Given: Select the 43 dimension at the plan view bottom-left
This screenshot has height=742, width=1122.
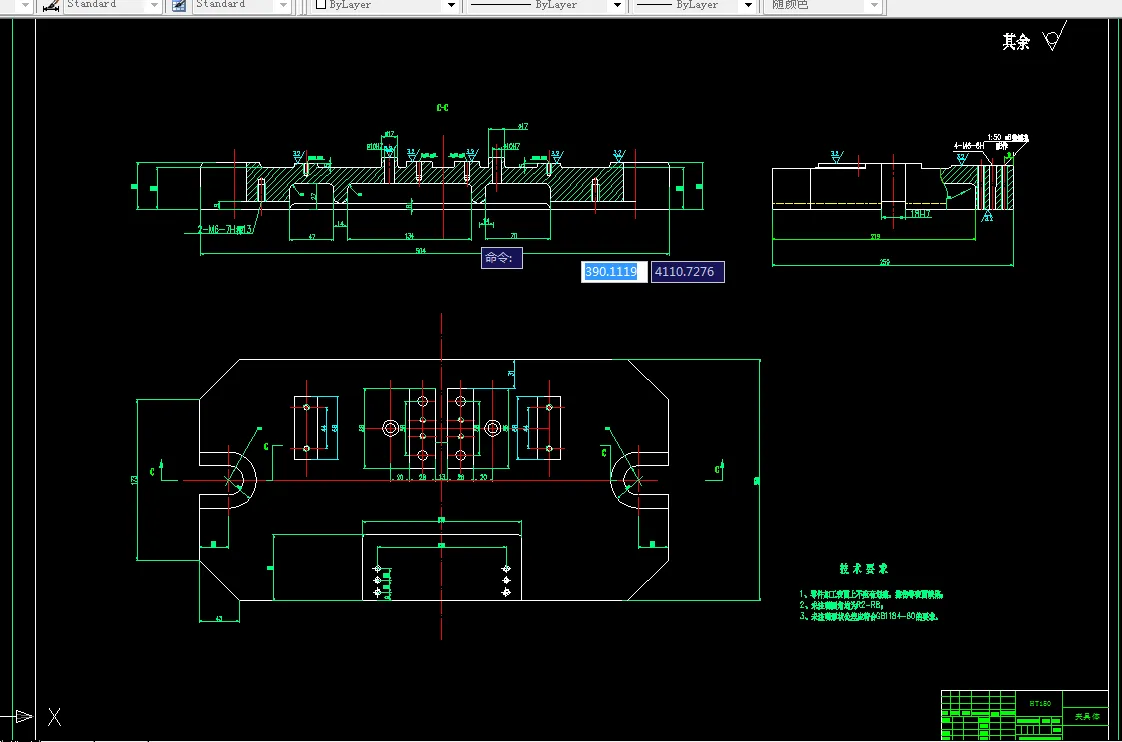Looking at the screenshot, I should pos(219,618).
